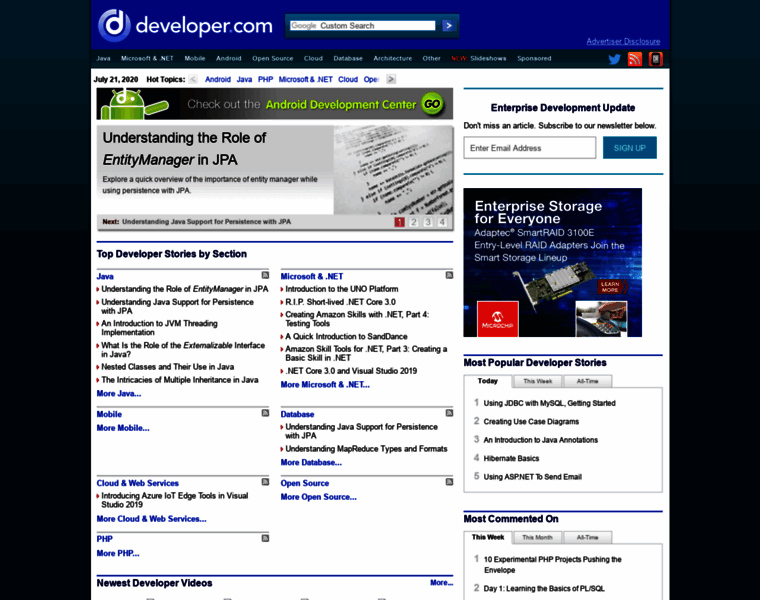The height and width of the screenshot is (600, 760).
Task: Select This Month tab in Most Commented
Action: click(538, 537)
